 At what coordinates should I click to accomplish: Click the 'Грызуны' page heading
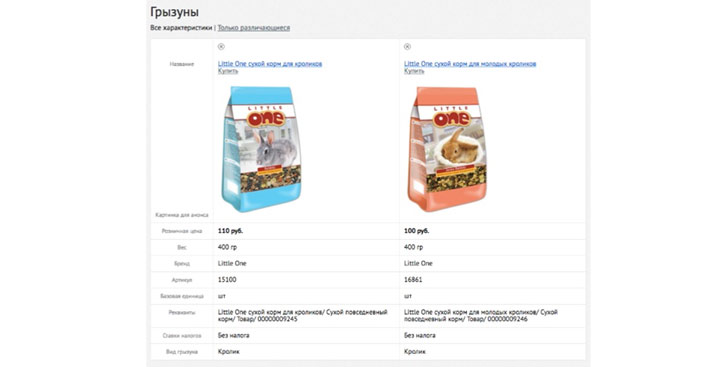pos(175,12)
